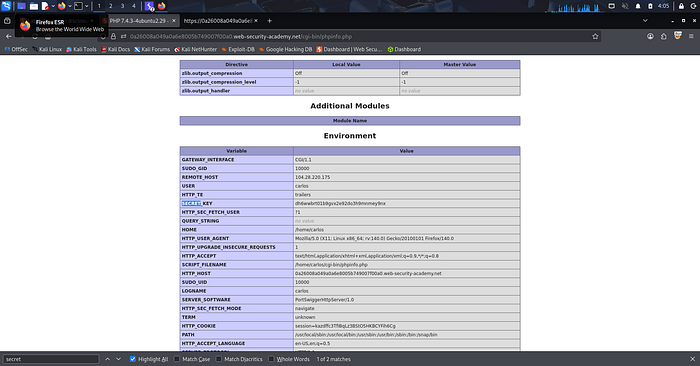Click the muted volume tray icon
This screenshot has width=700, height=366.
(x=625, y=6)
